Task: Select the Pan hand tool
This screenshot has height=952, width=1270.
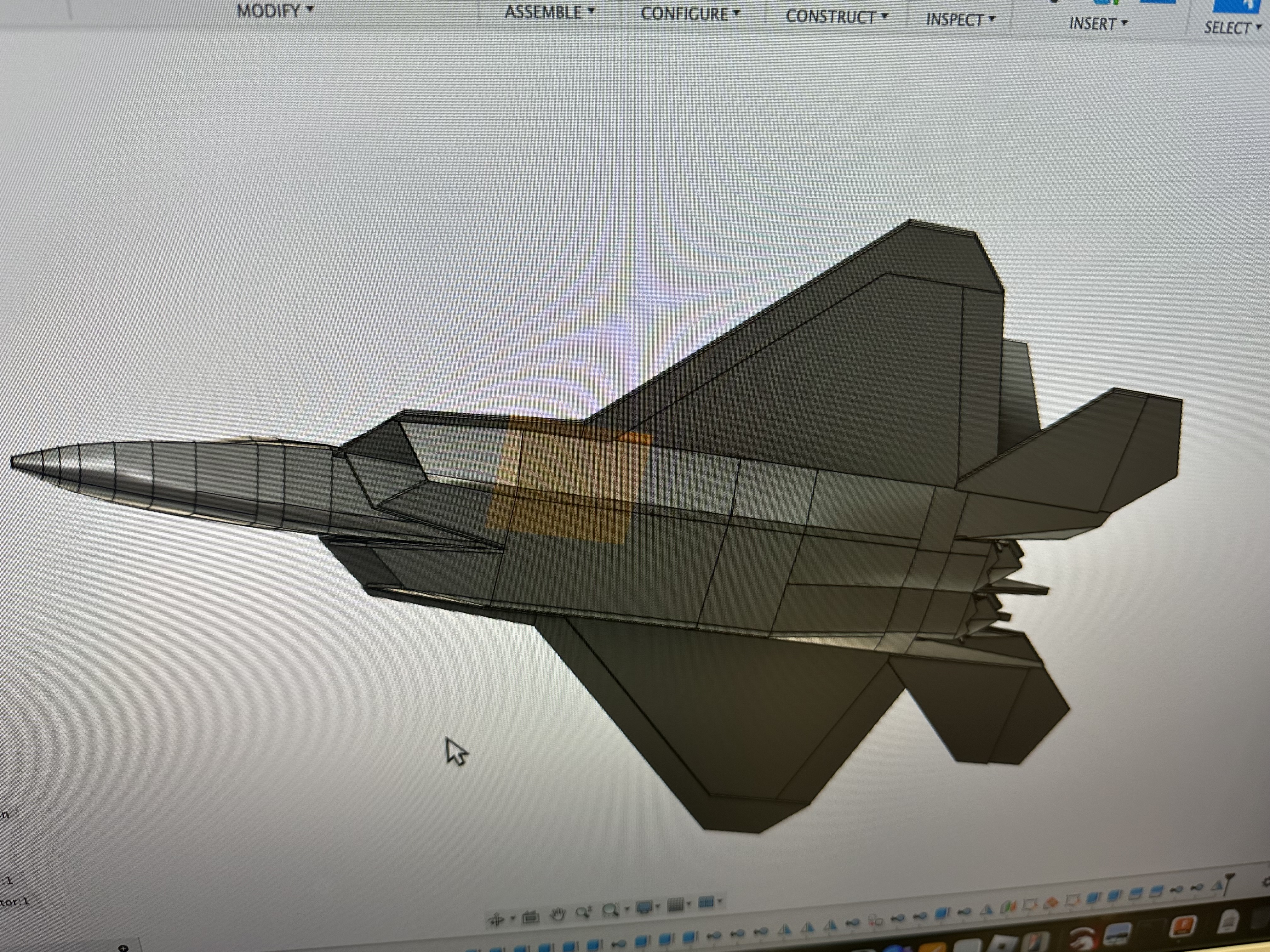Action: (558, 914)
